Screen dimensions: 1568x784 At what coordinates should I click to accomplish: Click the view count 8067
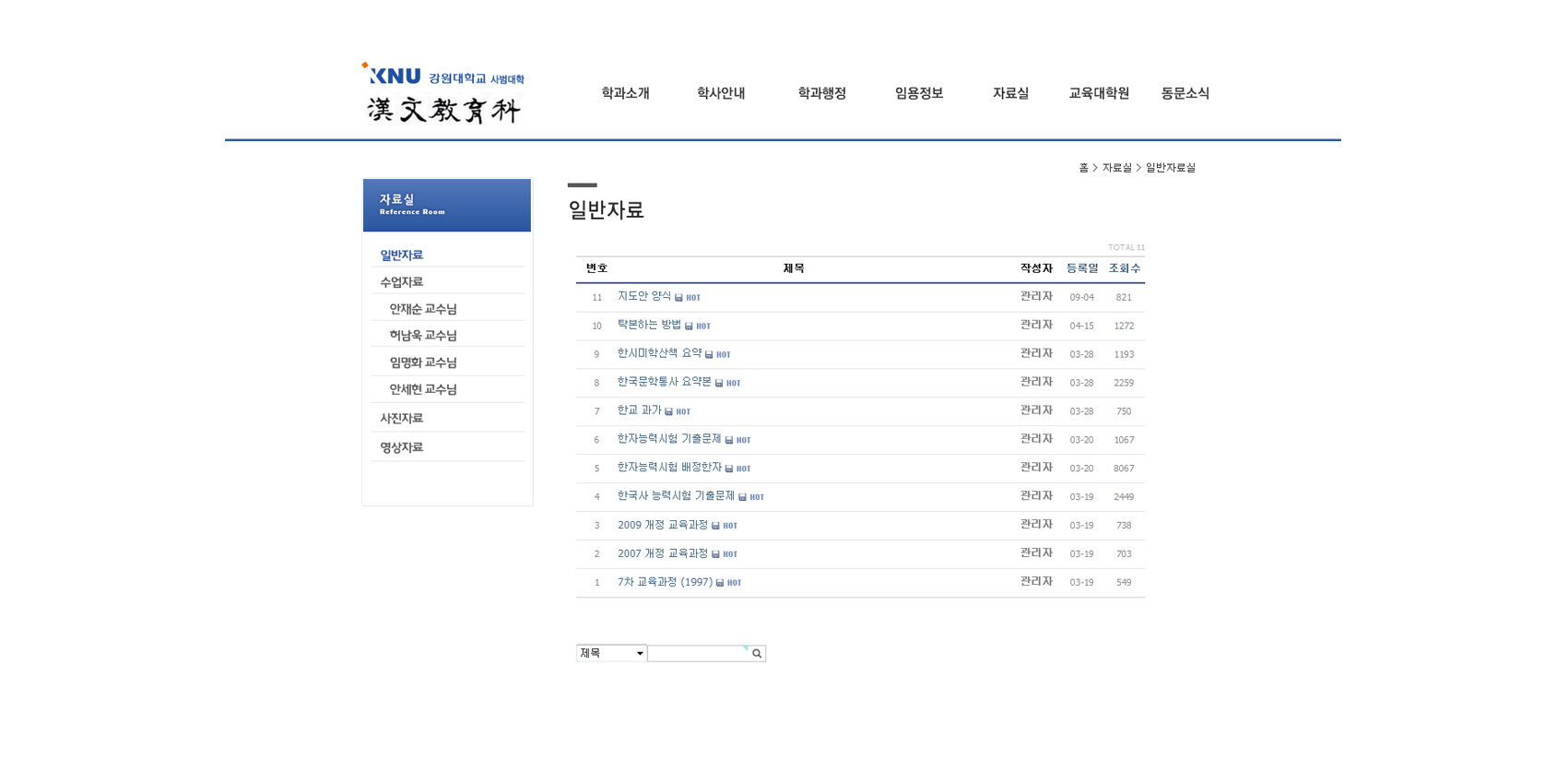click(x=1124, y=469)
